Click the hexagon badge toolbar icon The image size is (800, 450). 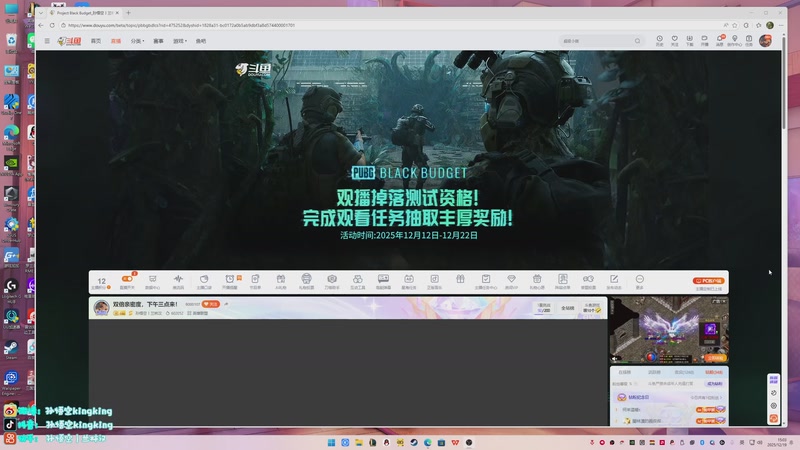click(332, 281)
